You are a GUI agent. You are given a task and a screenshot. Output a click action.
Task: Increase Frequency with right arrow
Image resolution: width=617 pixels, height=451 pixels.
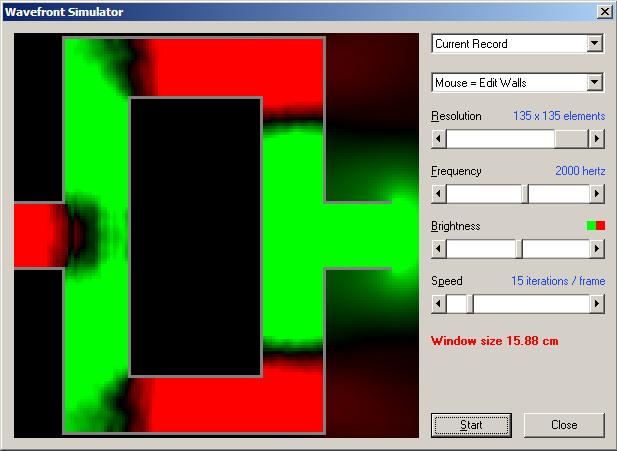[x=597, y=194]
